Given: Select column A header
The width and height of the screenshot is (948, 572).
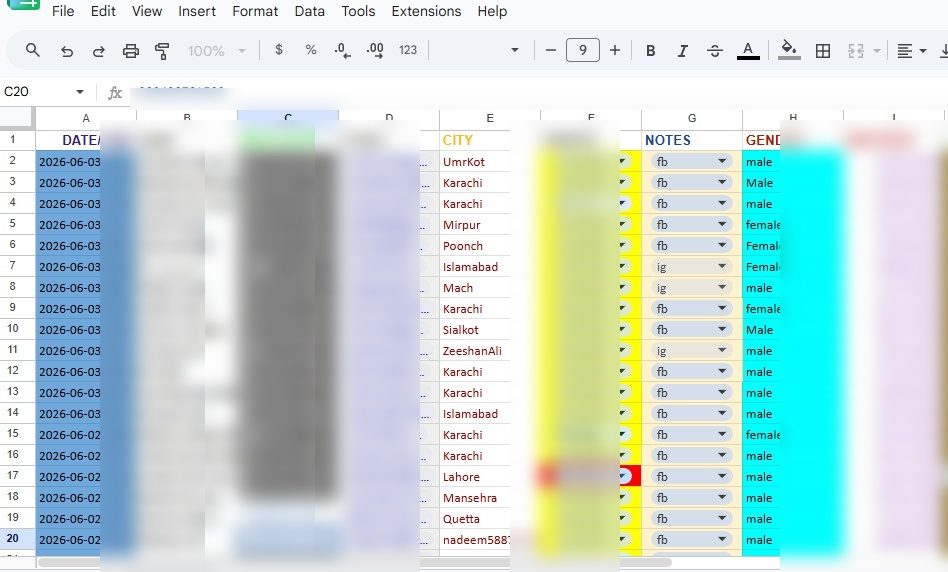Looking at the screenshot, I should (86, 118).
